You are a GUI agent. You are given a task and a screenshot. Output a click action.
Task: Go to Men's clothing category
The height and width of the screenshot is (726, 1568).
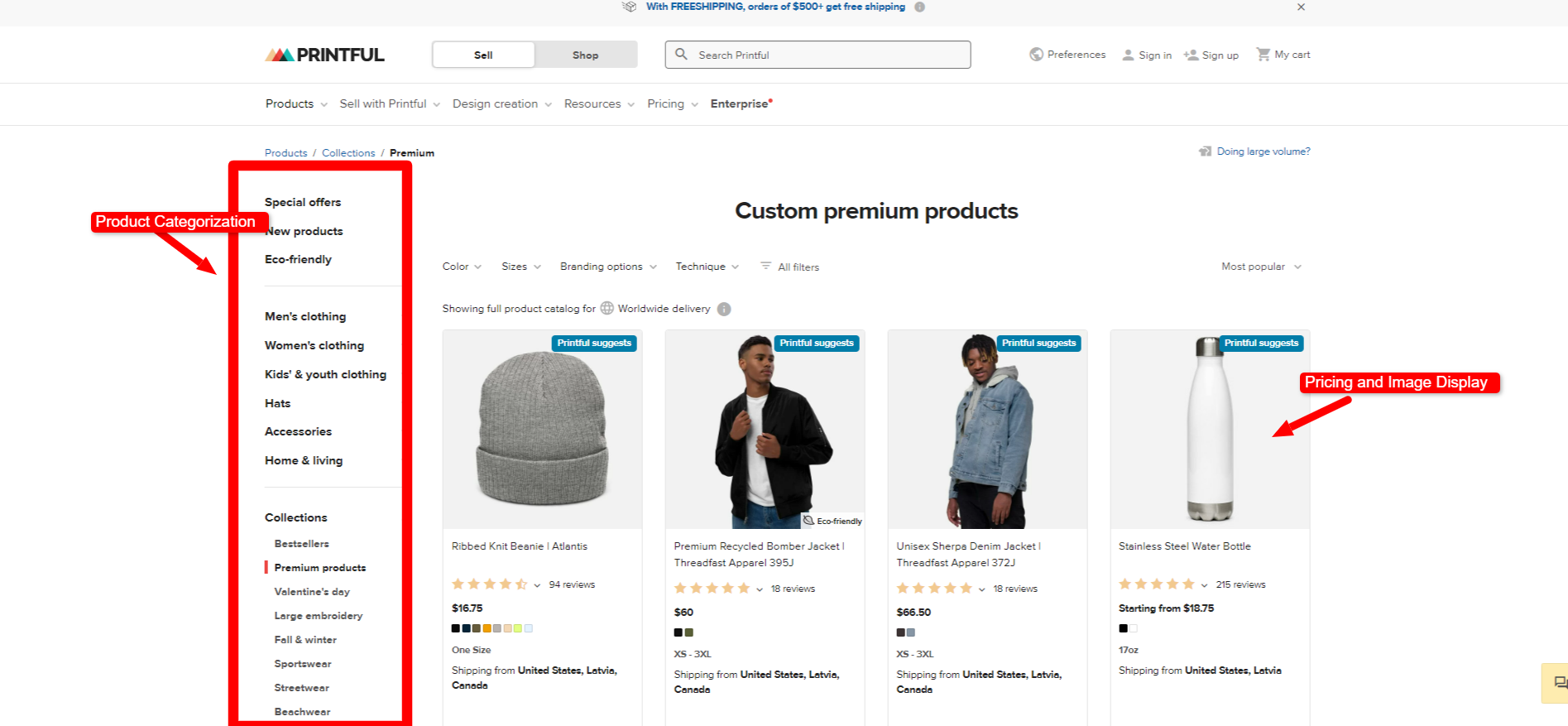tap(305, 316)
